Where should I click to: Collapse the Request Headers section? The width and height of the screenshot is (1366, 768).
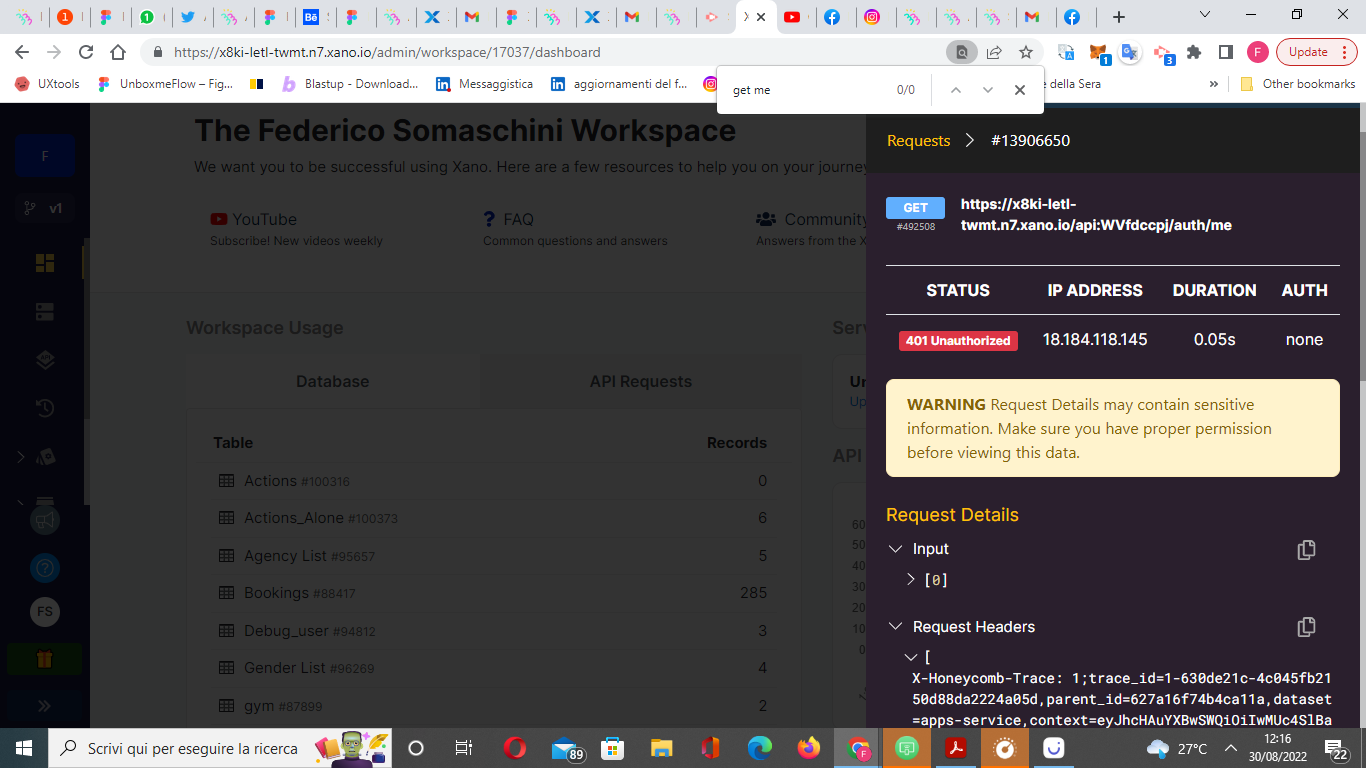[x=895, y=627]
